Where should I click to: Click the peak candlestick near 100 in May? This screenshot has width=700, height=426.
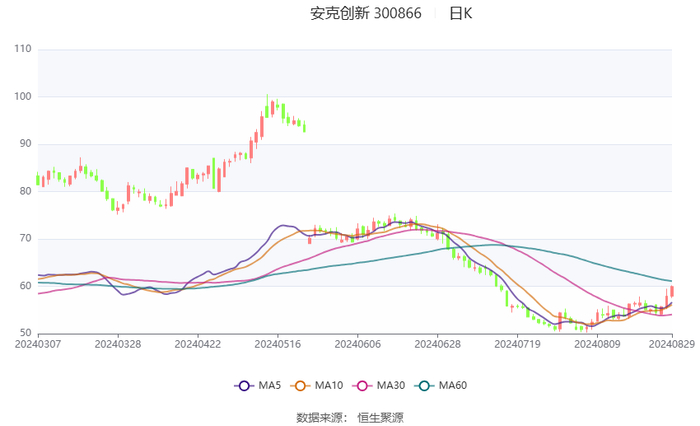(267, 106)
